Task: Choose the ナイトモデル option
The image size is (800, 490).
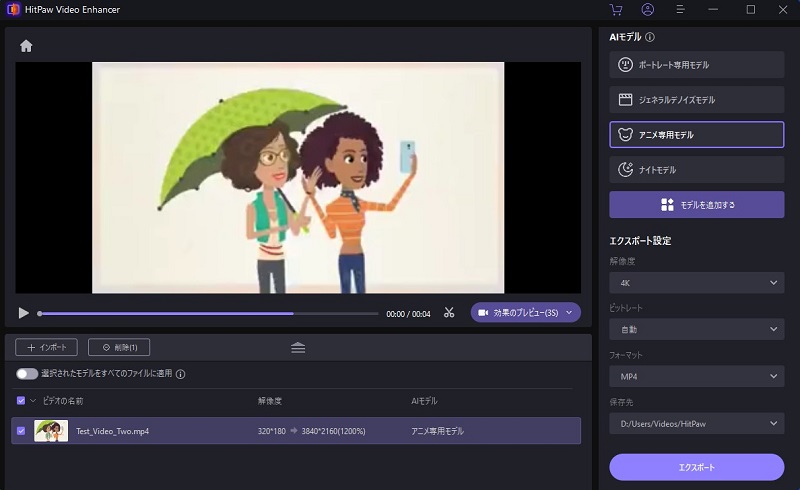Action: tap(696, 170)
